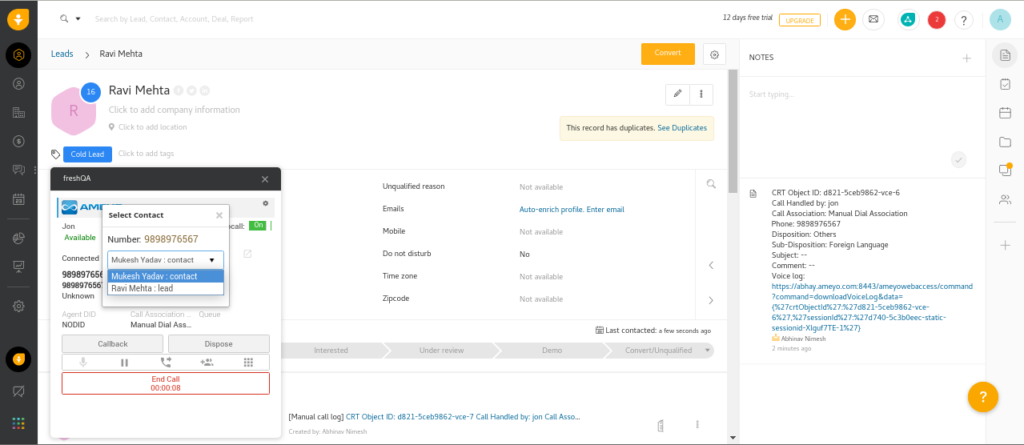This screenshot has height=445, width=1024.
Task: Hold the call with pause icon
Action: pos(124,362)
